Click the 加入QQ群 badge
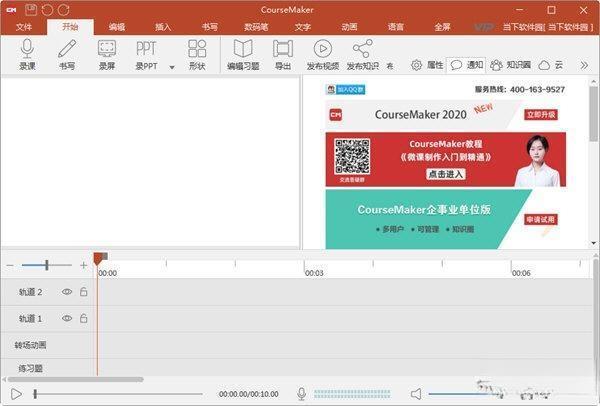 (x=346, y=90)
